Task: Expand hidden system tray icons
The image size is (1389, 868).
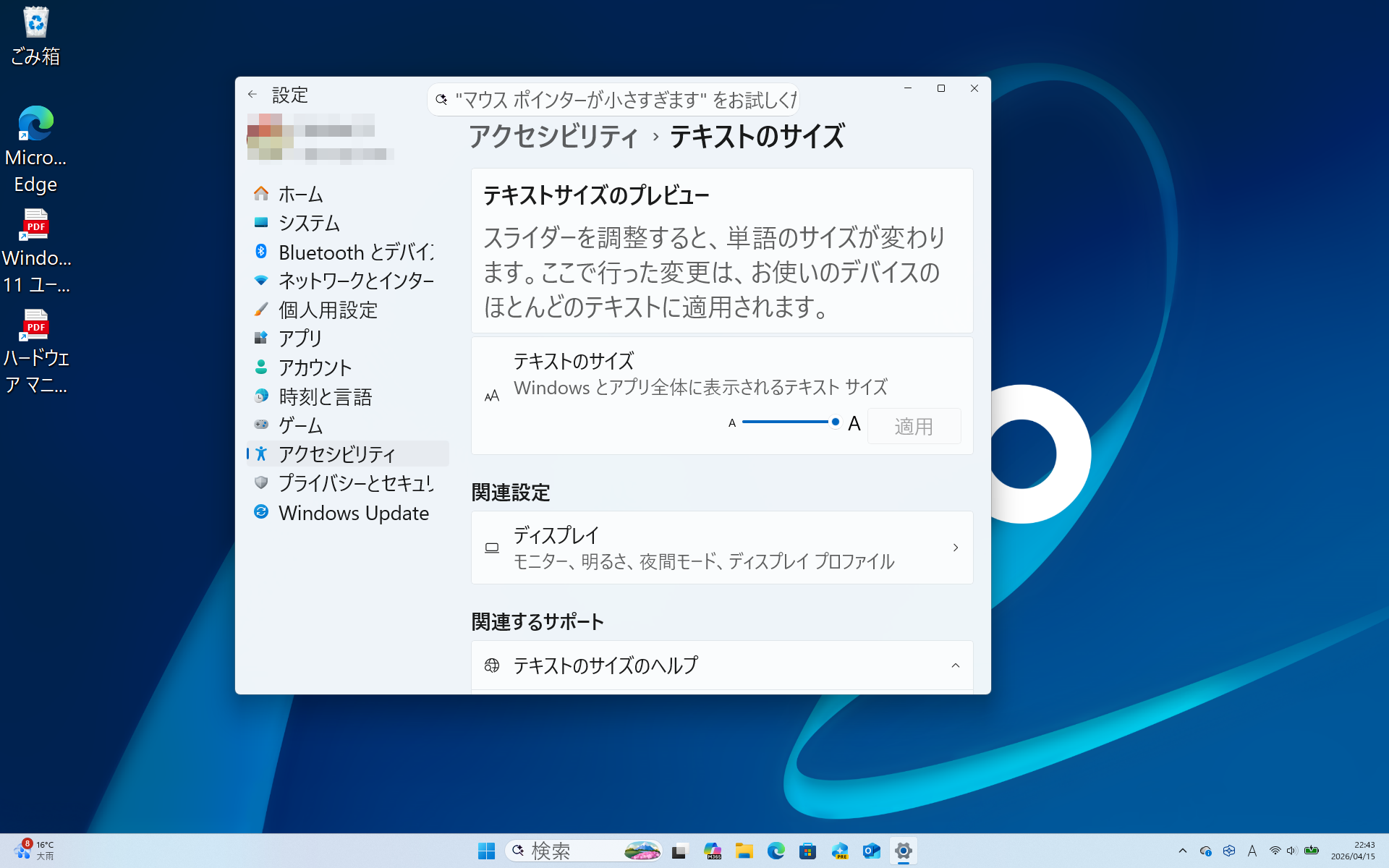Action: click(x=1182, y=851)
